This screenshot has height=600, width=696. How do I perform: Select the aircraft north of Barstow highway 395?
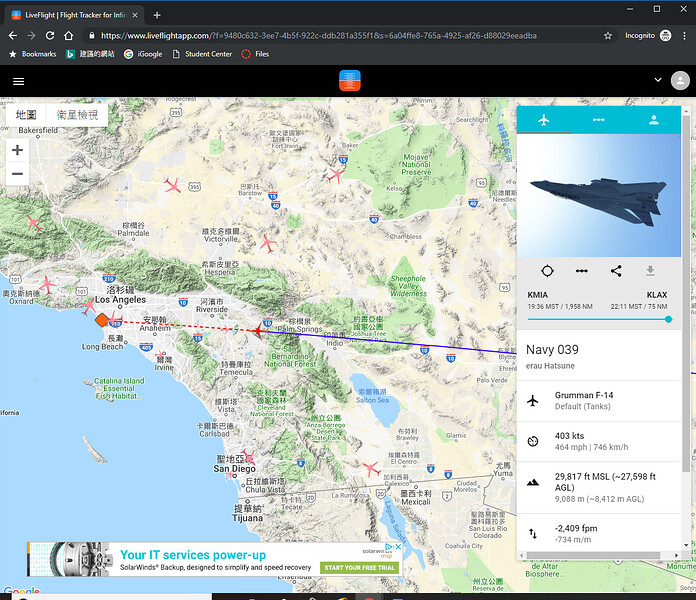coord(172,185)
